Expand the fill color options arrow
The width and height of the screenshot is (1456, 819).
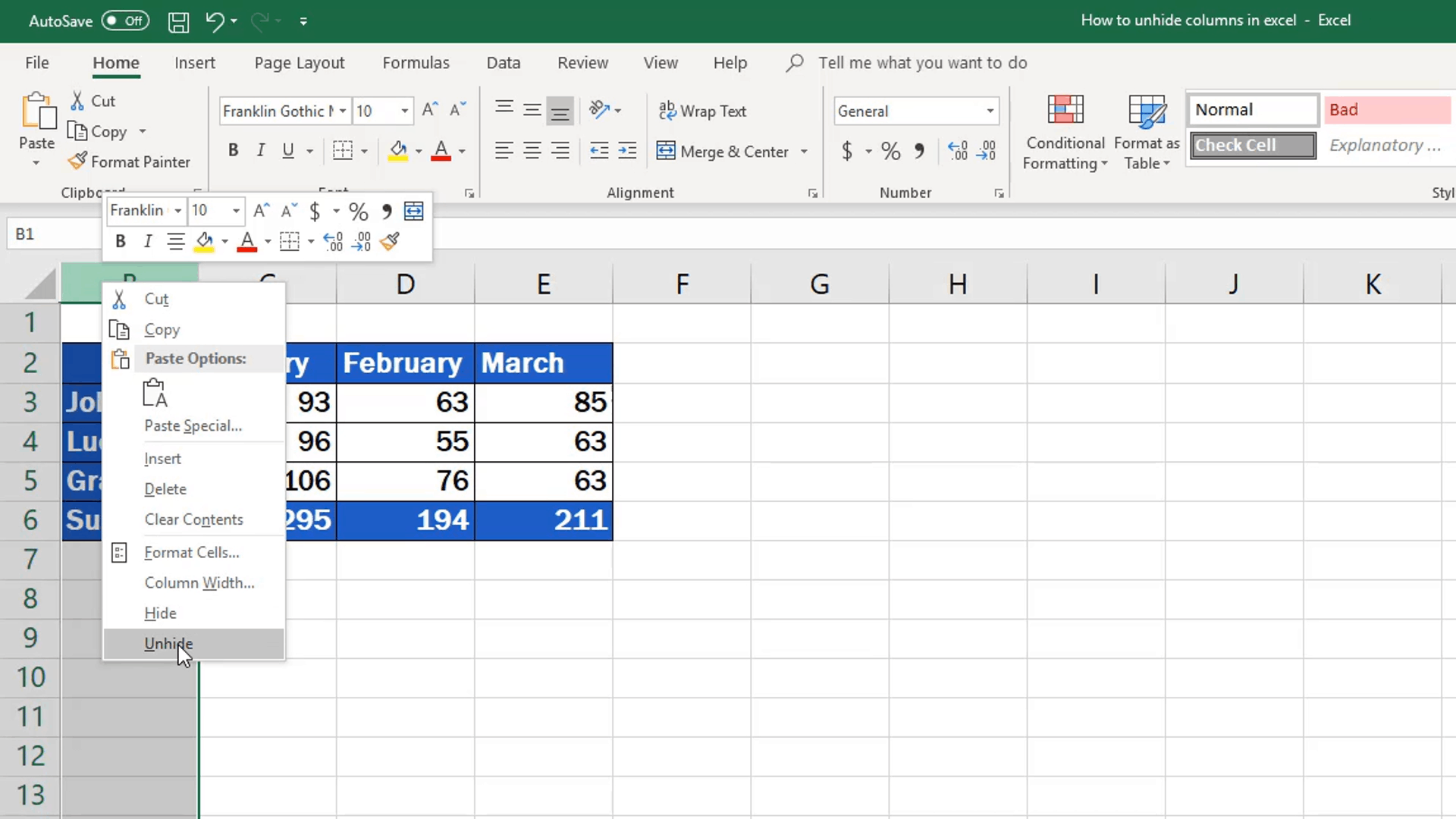click(x=419, y=150)
